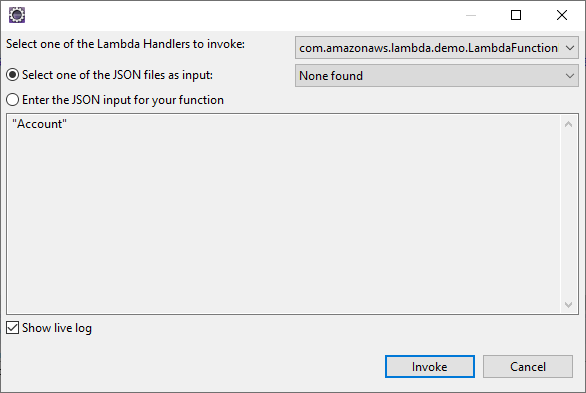
Task: Click the Show live log label
Action: click(57, 328)
